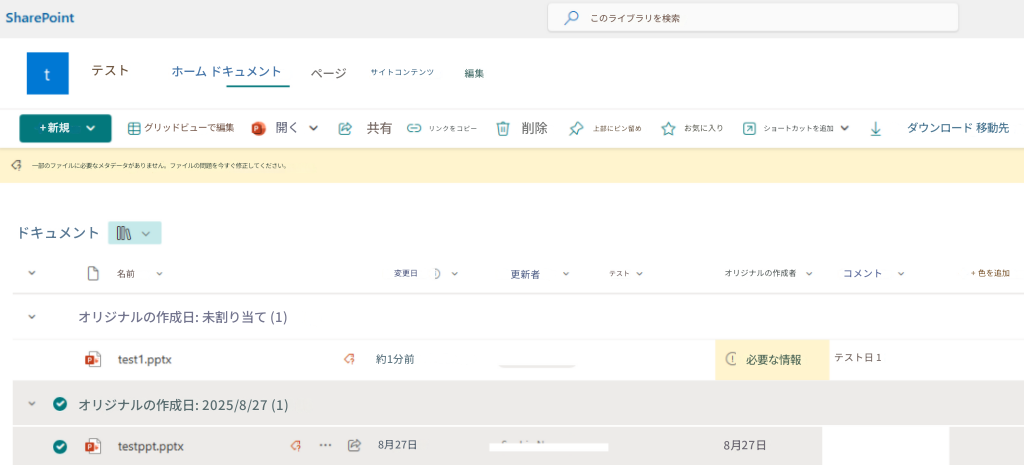Click the テスト日 1 comment cell
1024x465 pixels.
[x=858, y=358]
